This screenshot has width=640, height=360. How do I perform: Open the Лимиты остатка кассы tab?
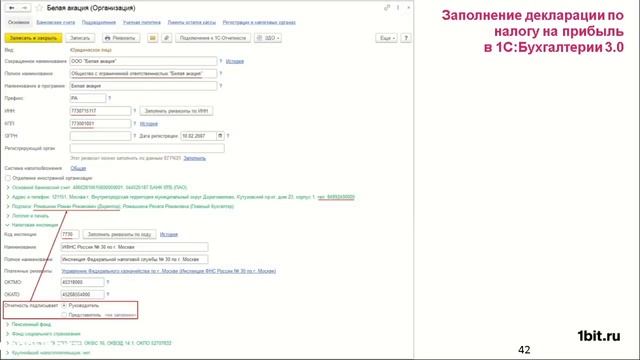click(x=191, y=22)
